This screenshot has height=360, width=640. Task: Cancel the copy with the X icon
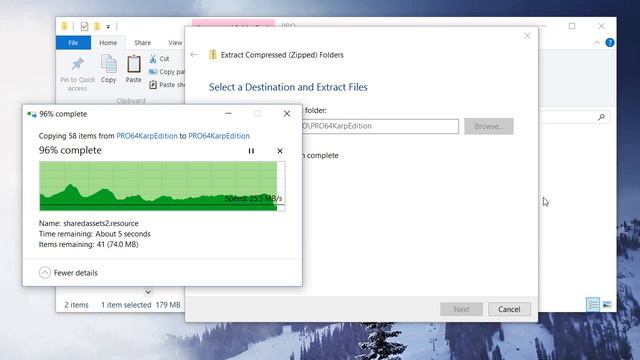pos(280,151)
